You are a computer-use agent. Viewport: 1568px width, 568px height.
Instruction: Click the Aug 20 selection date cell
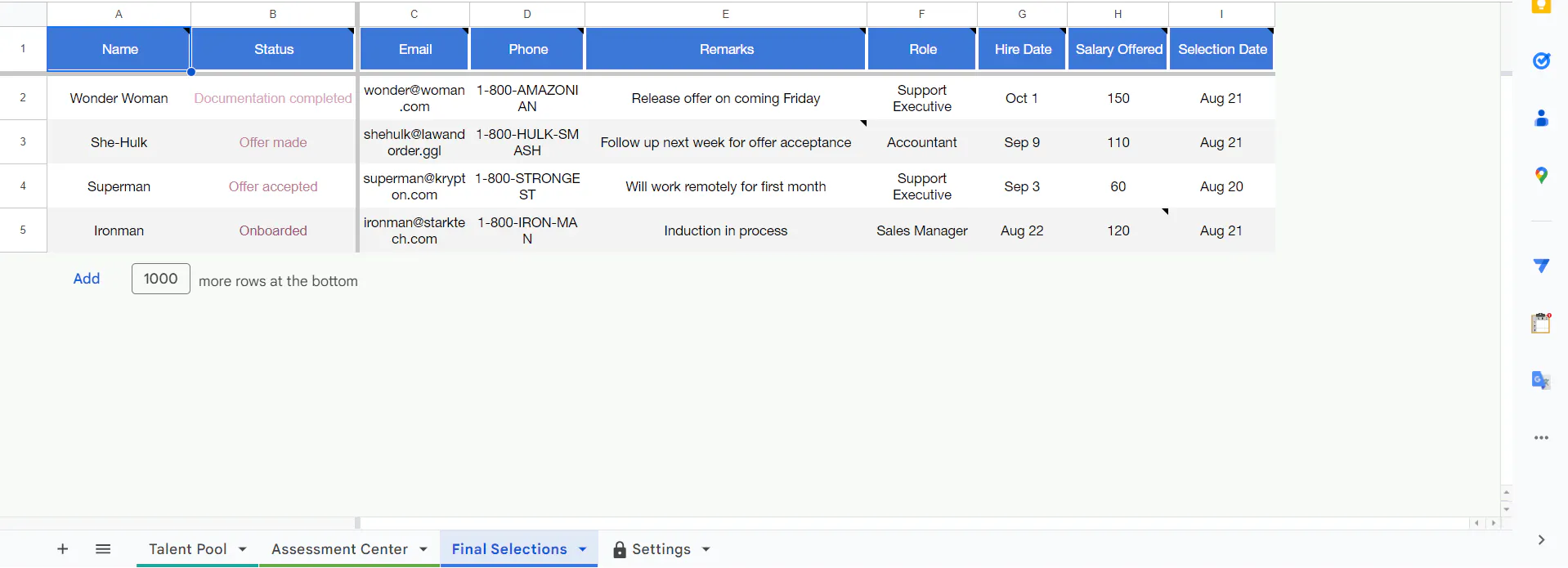tap(1221, 186)
